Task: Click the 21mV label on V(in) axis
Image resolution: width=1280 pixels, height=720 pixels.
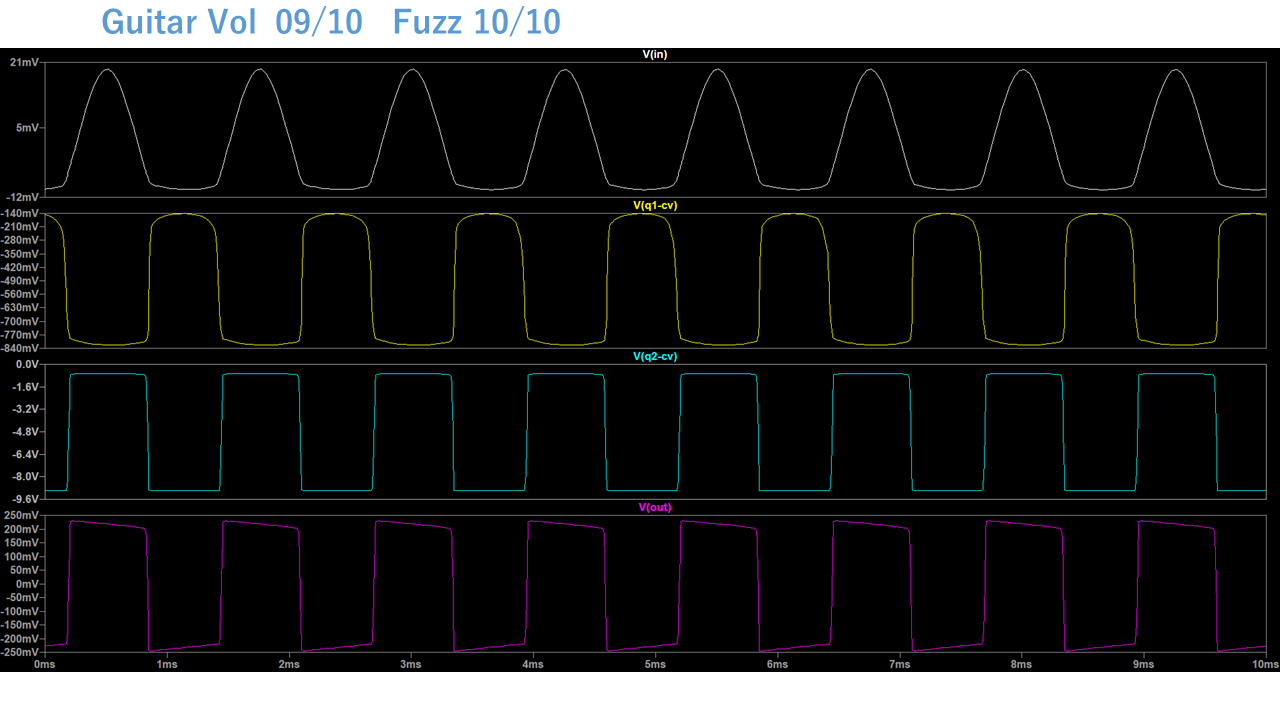Action: click(24, 63)
